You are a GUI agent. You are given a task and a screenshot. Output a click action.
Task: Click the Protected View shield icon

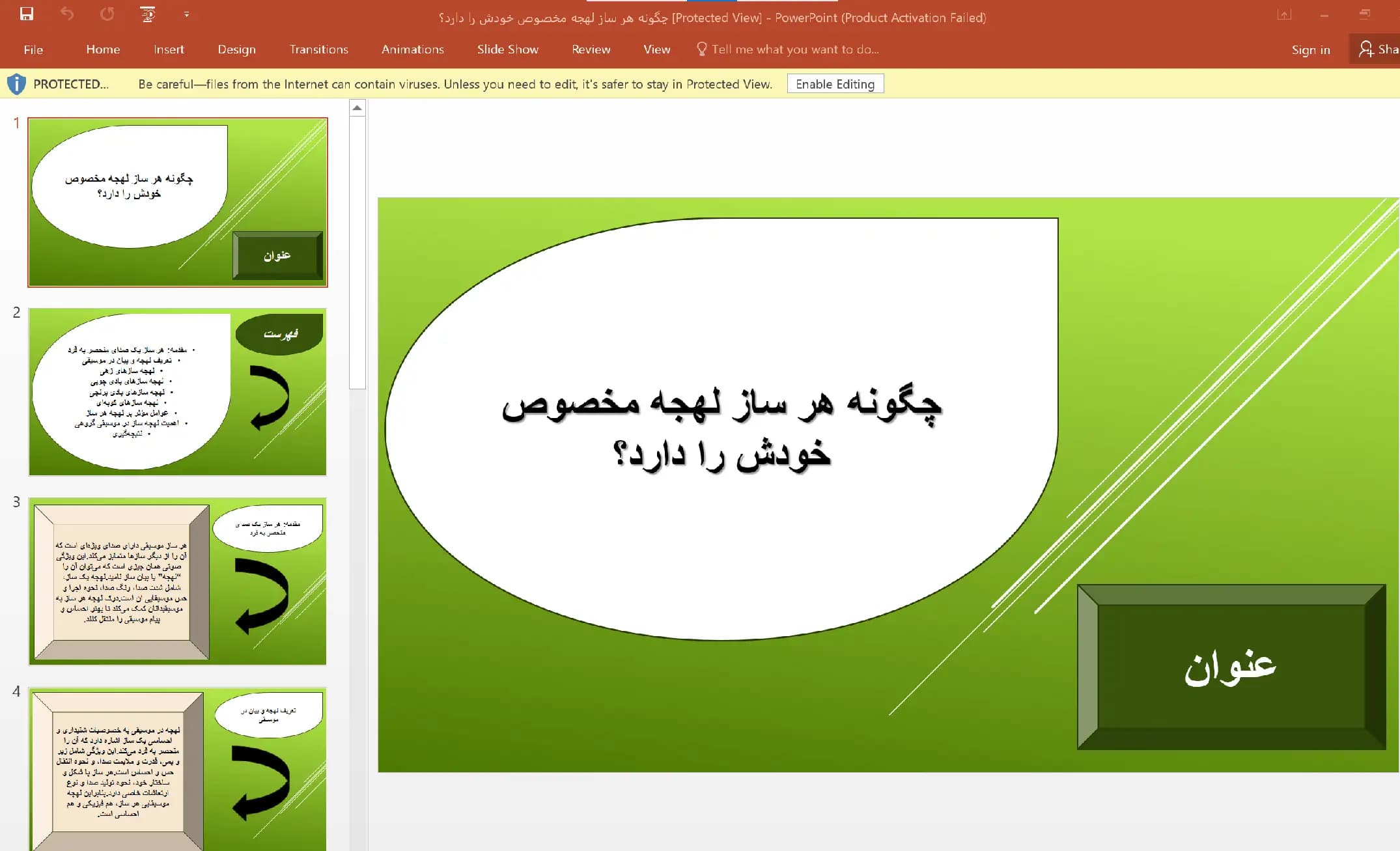[x=16, y=84]
